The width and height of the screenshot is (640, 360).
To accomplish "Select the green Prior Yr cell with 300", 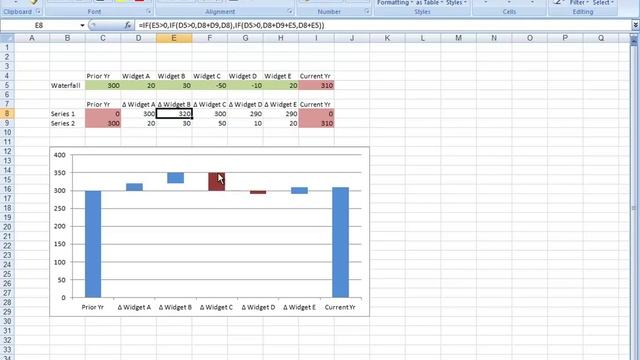I will click(x=103, y=85).
